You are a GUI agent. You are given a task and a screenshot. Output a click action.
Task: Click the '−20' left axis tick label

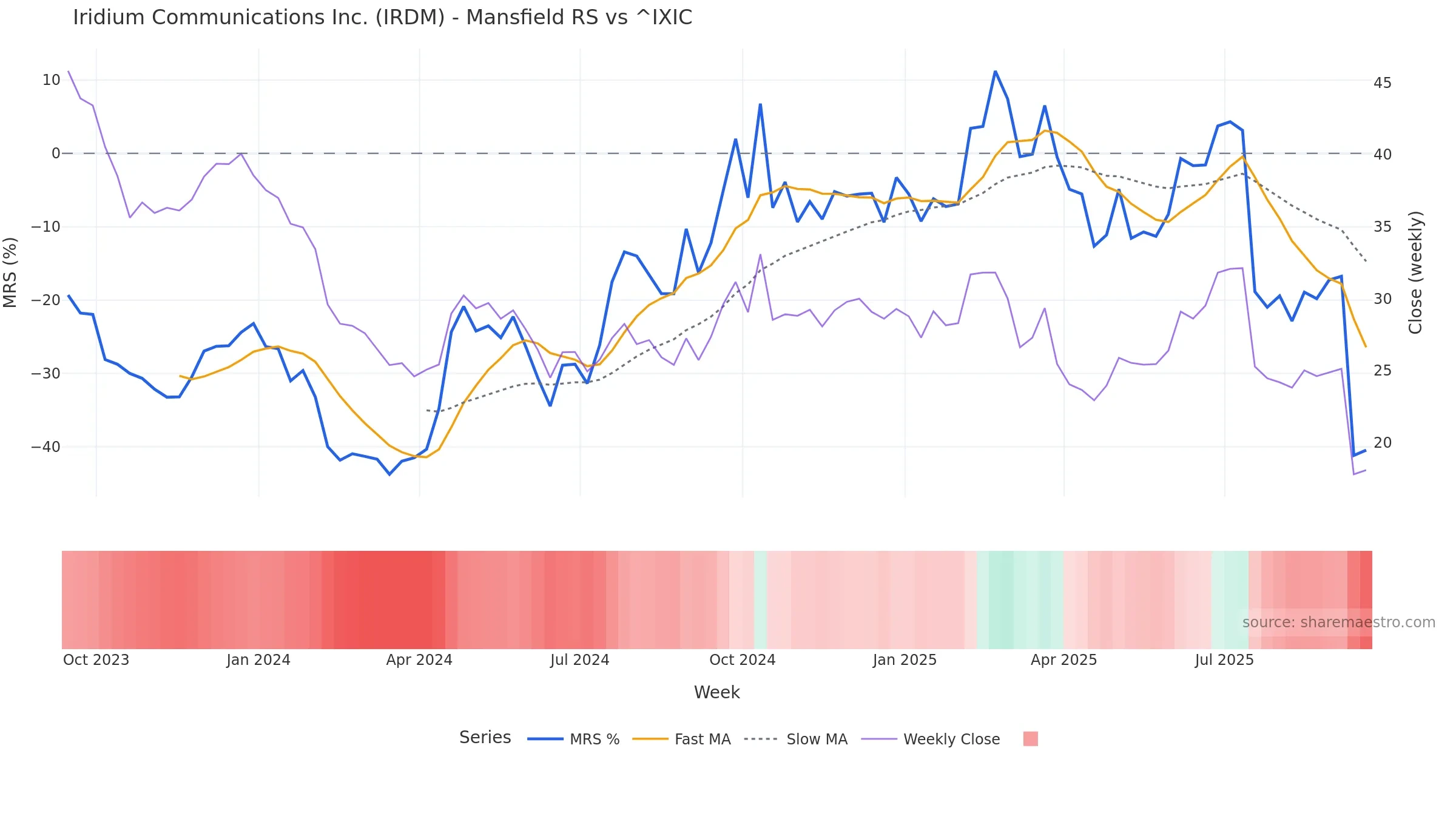tap(45, 300)
